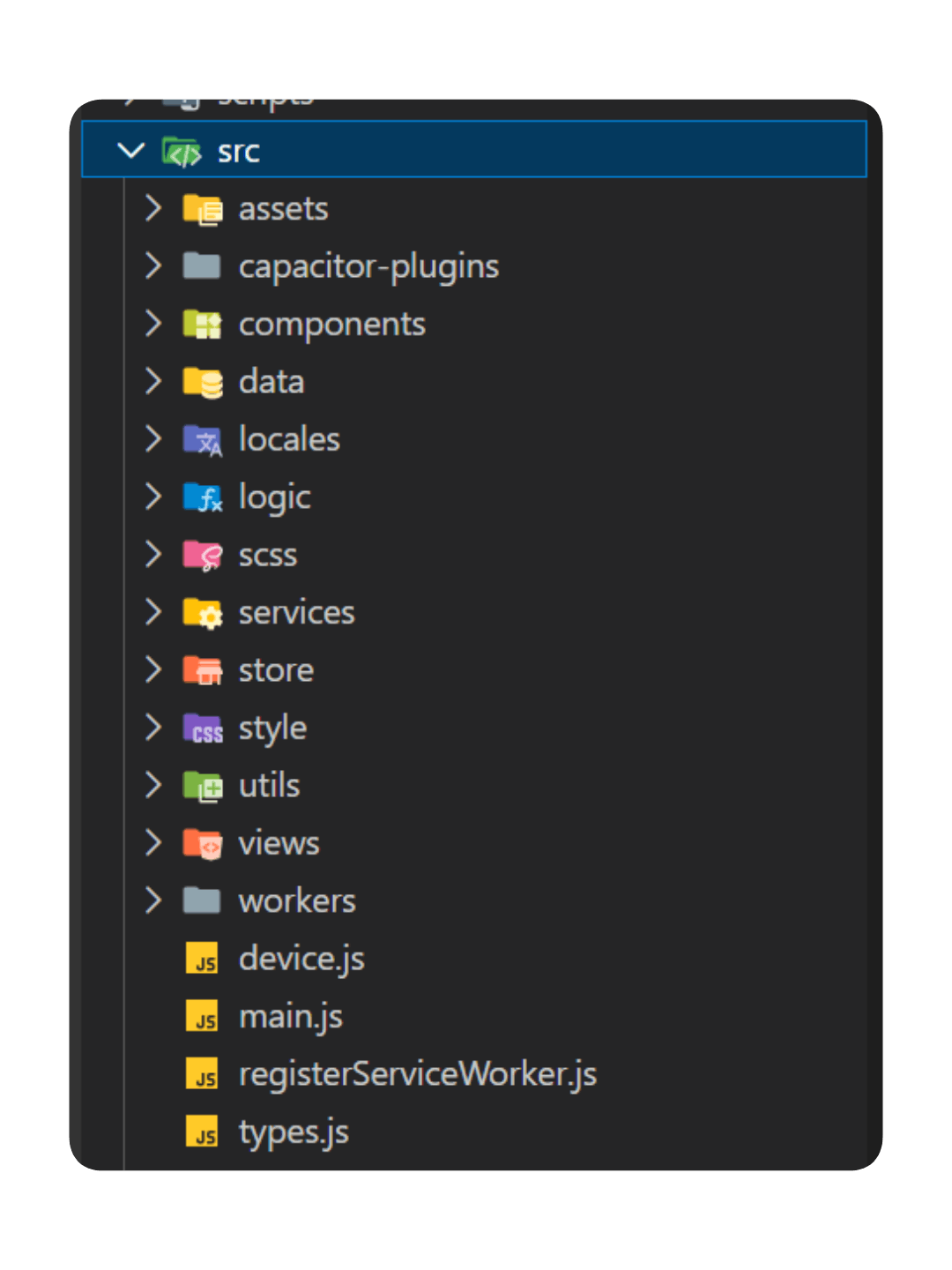The image size is (952, 1270).
Task: Collapse the src folder chevron
Action: pyautogui.click(x=131, y=151)
